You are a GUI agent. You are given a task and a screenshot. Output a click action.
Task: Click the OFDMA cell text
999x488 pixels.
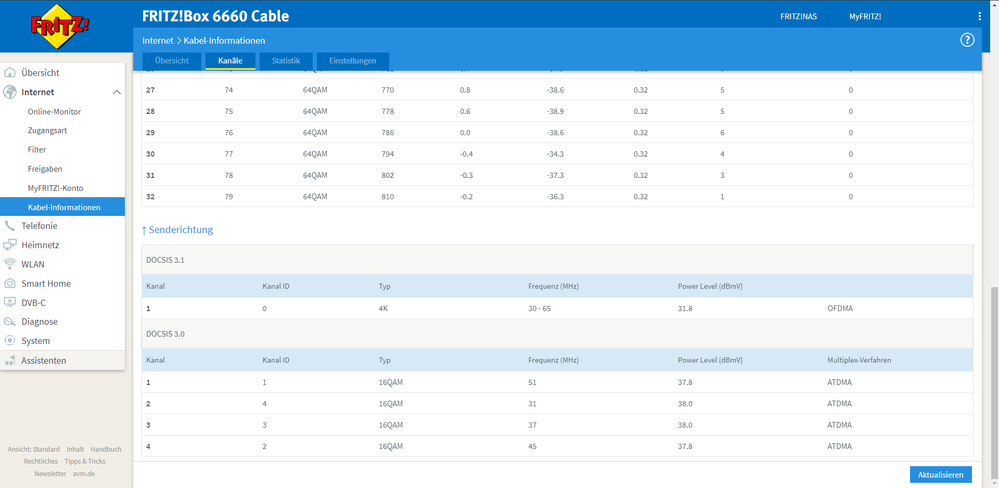pos(840,308)
